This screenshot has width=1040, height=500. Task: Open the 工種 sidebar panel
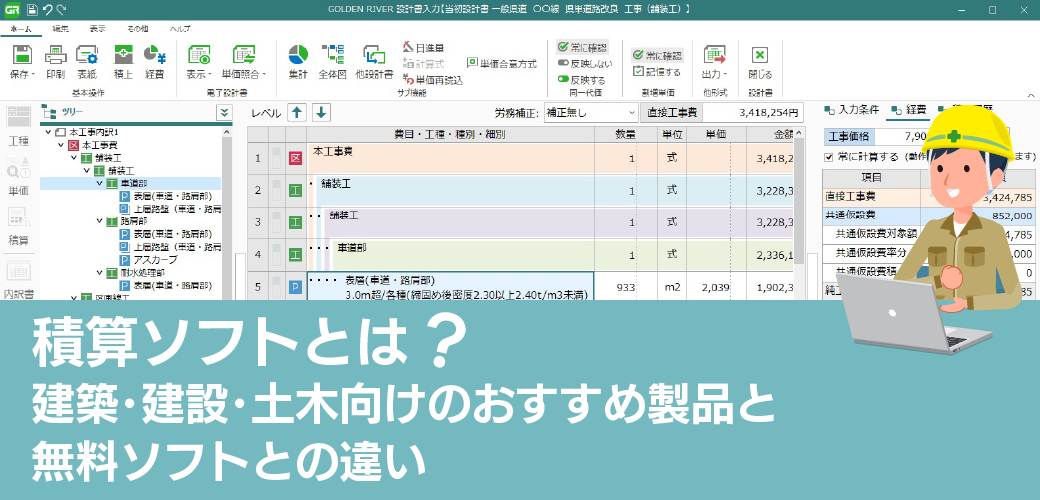tap(19, 126)
